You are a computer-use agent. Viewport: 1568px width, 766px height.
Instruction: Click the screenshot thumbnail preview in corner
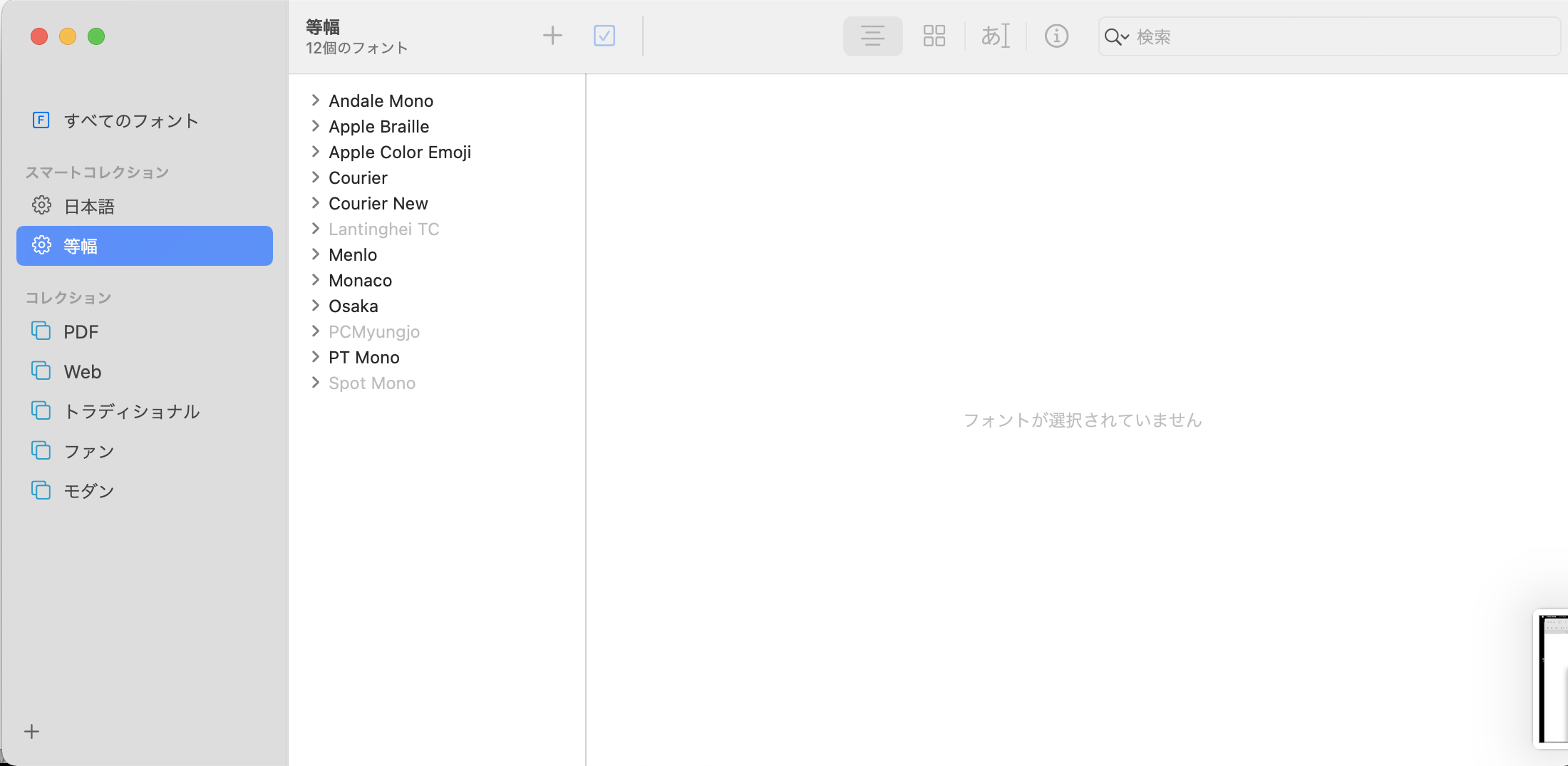coord(1552,678)
